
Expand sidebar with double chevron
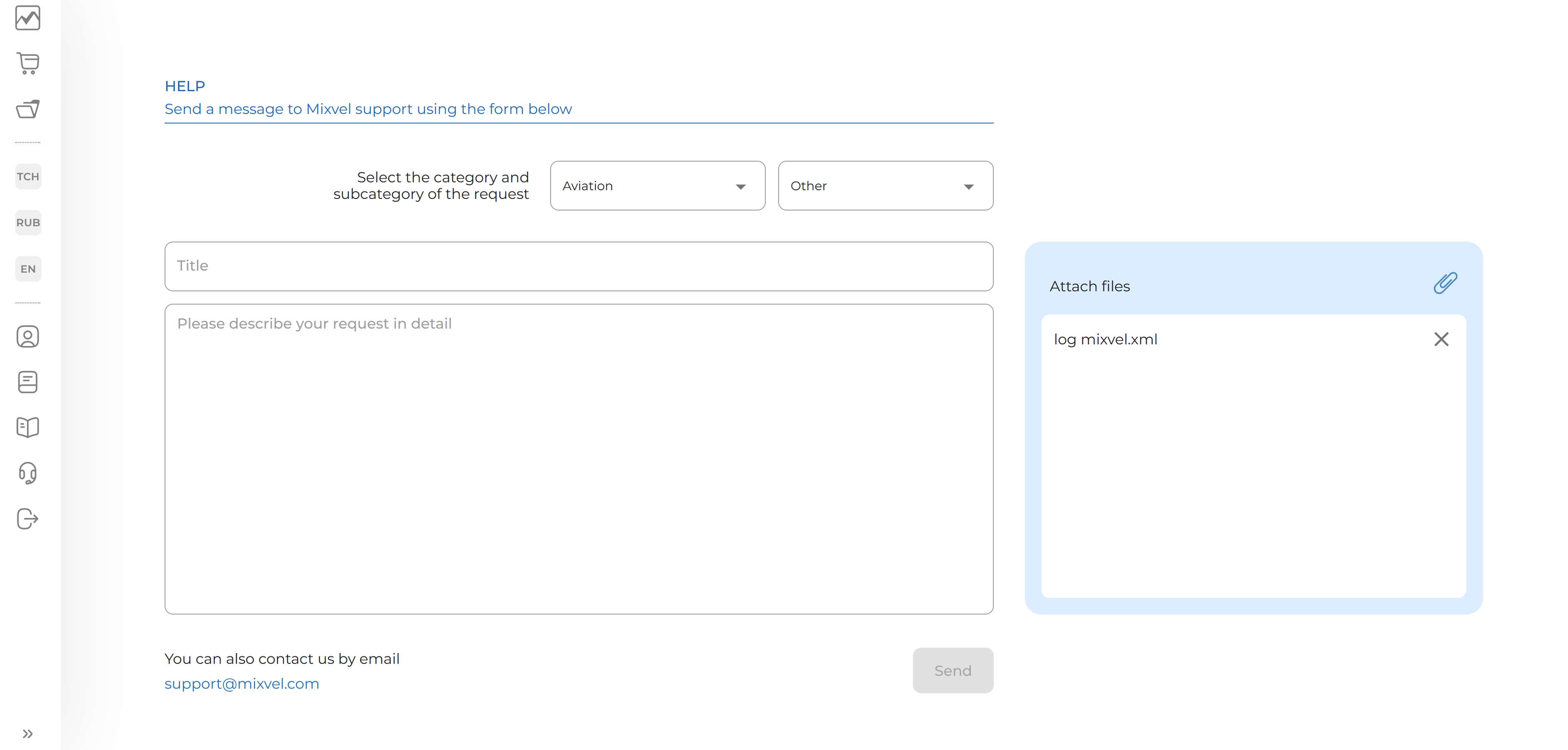pos(27,733)
